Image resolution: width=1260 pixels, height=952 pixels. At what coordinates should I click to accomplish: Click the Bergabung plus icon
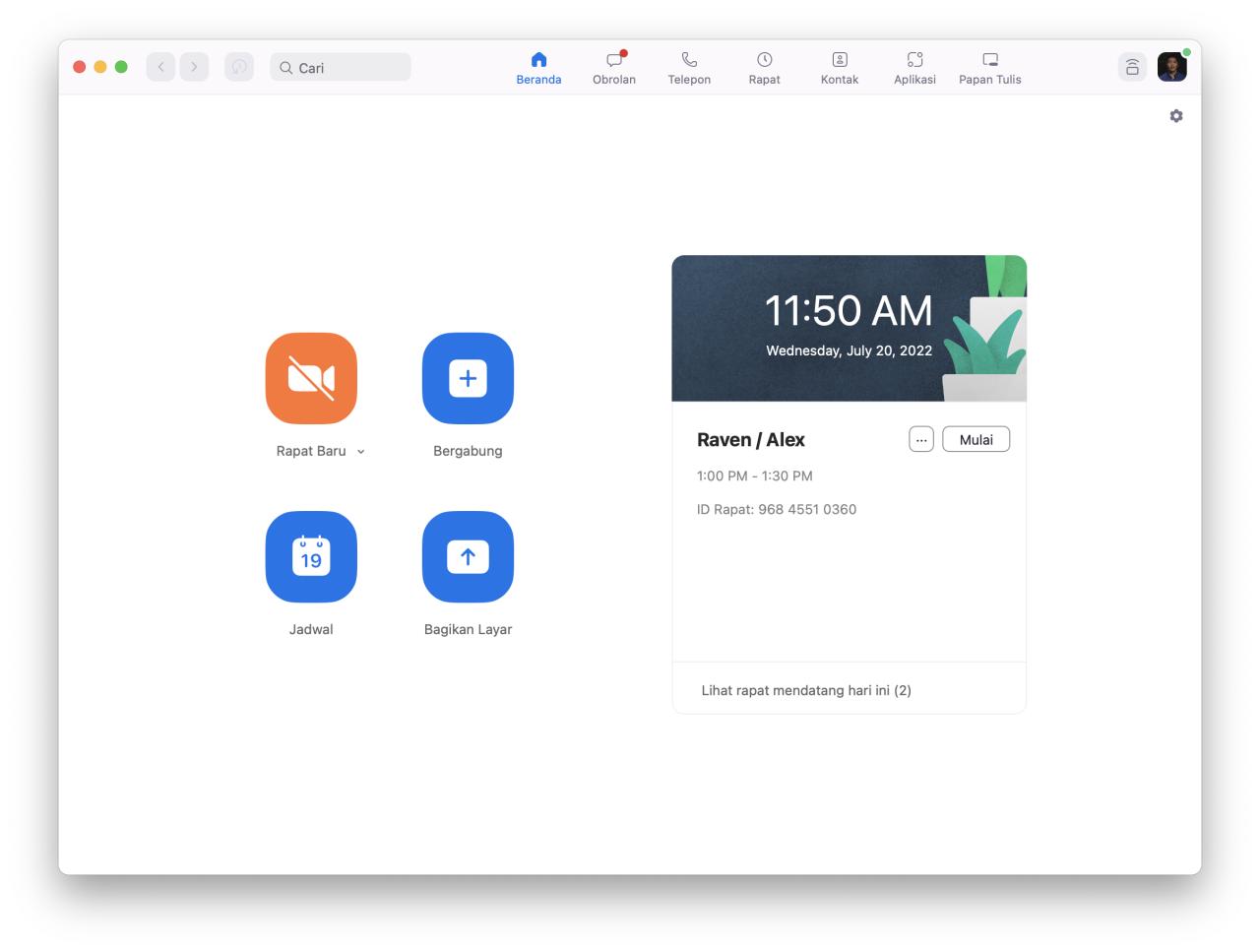coord(468,378)
